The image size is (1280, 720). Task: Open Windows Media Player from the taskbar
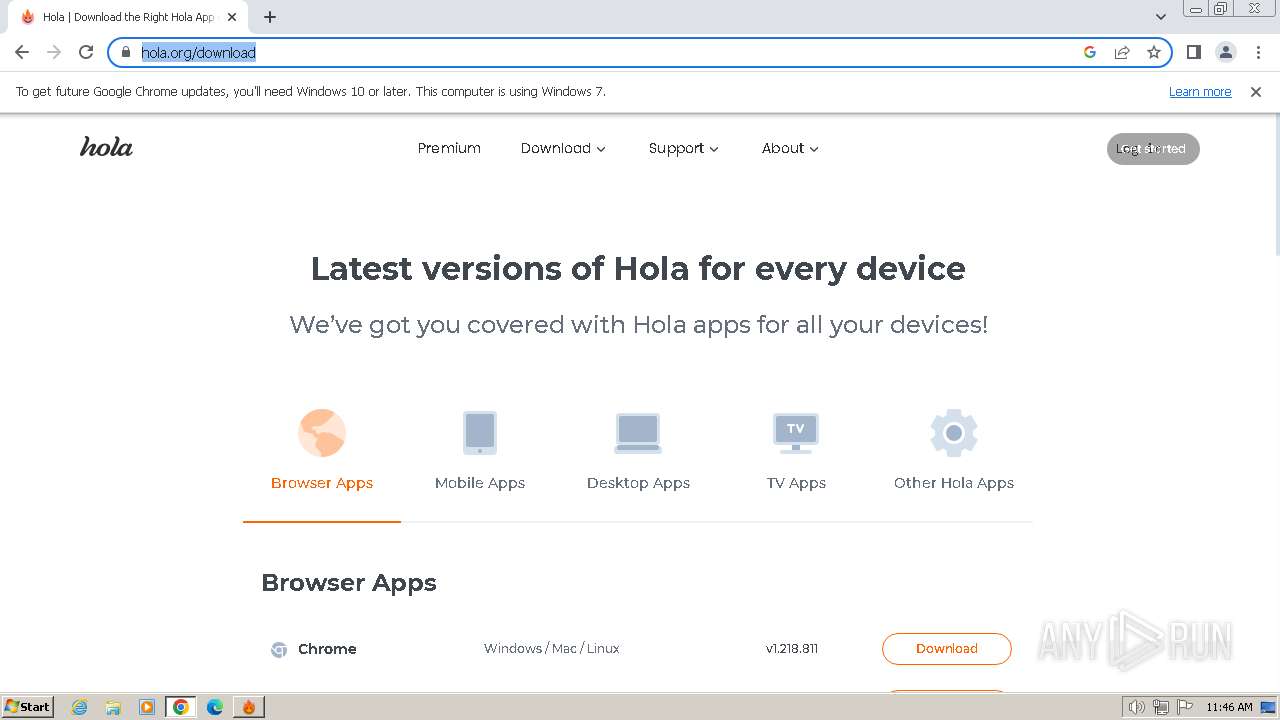(147, 707)
